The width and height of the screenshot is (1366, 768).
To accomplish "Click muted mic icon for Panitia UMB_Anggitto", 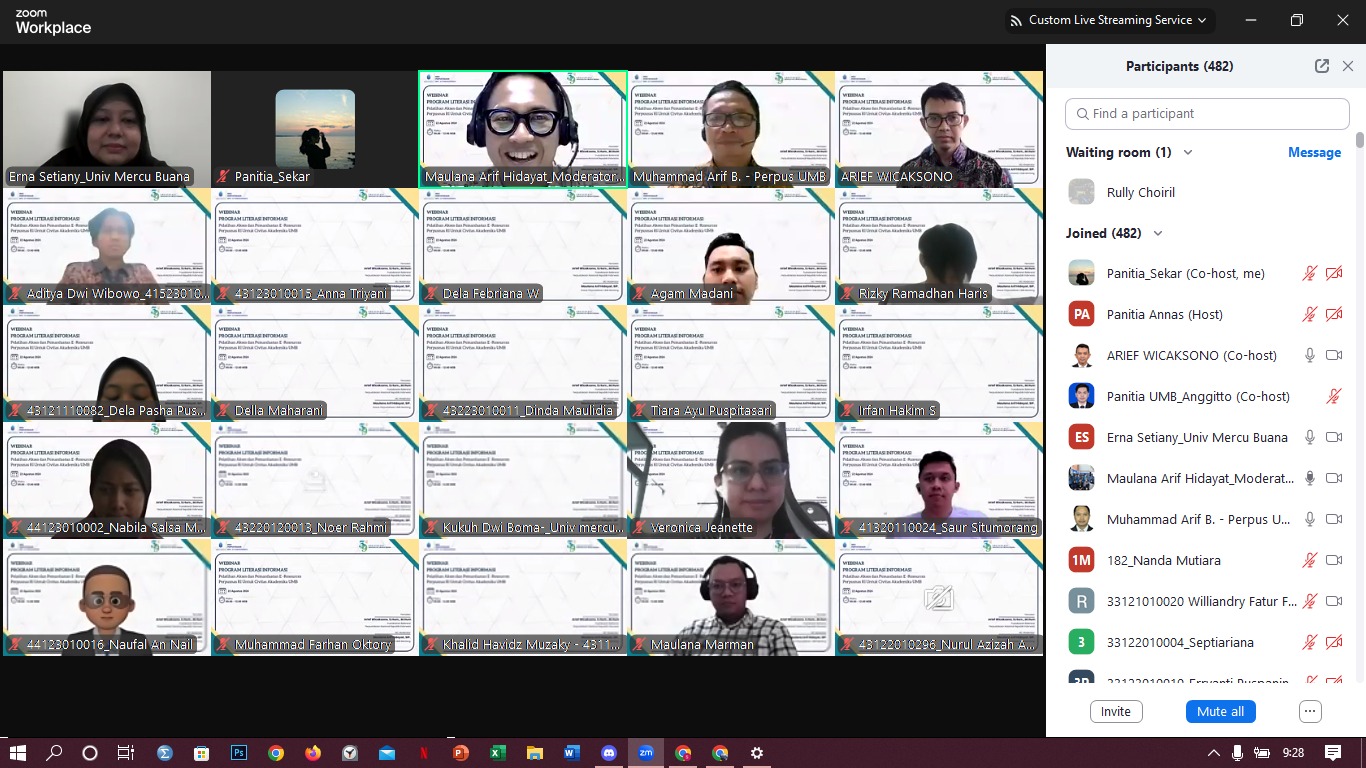I will pos(1333,396).
